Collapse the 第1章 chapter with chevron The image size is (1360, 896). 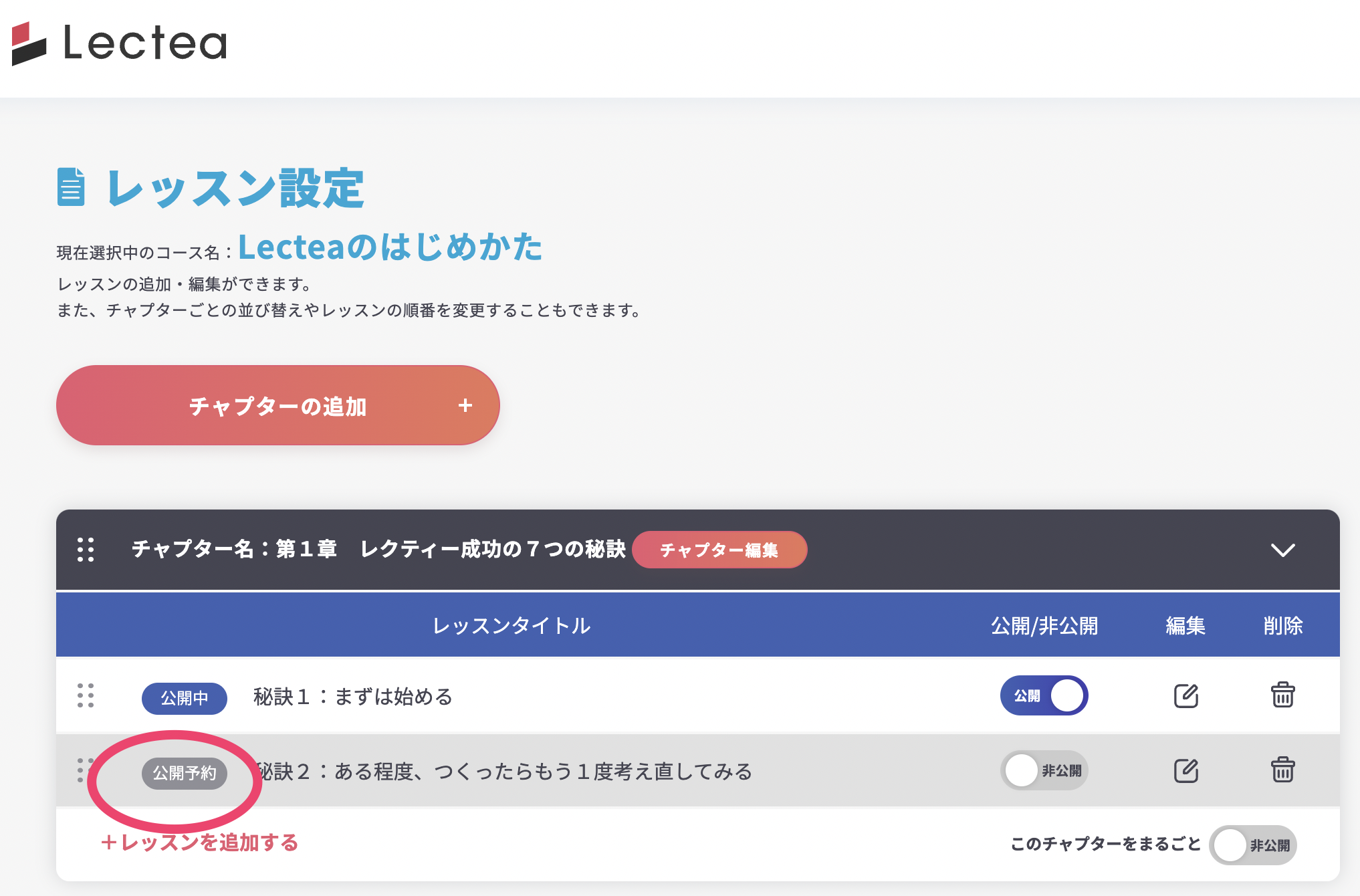[x=1282, y=550]
